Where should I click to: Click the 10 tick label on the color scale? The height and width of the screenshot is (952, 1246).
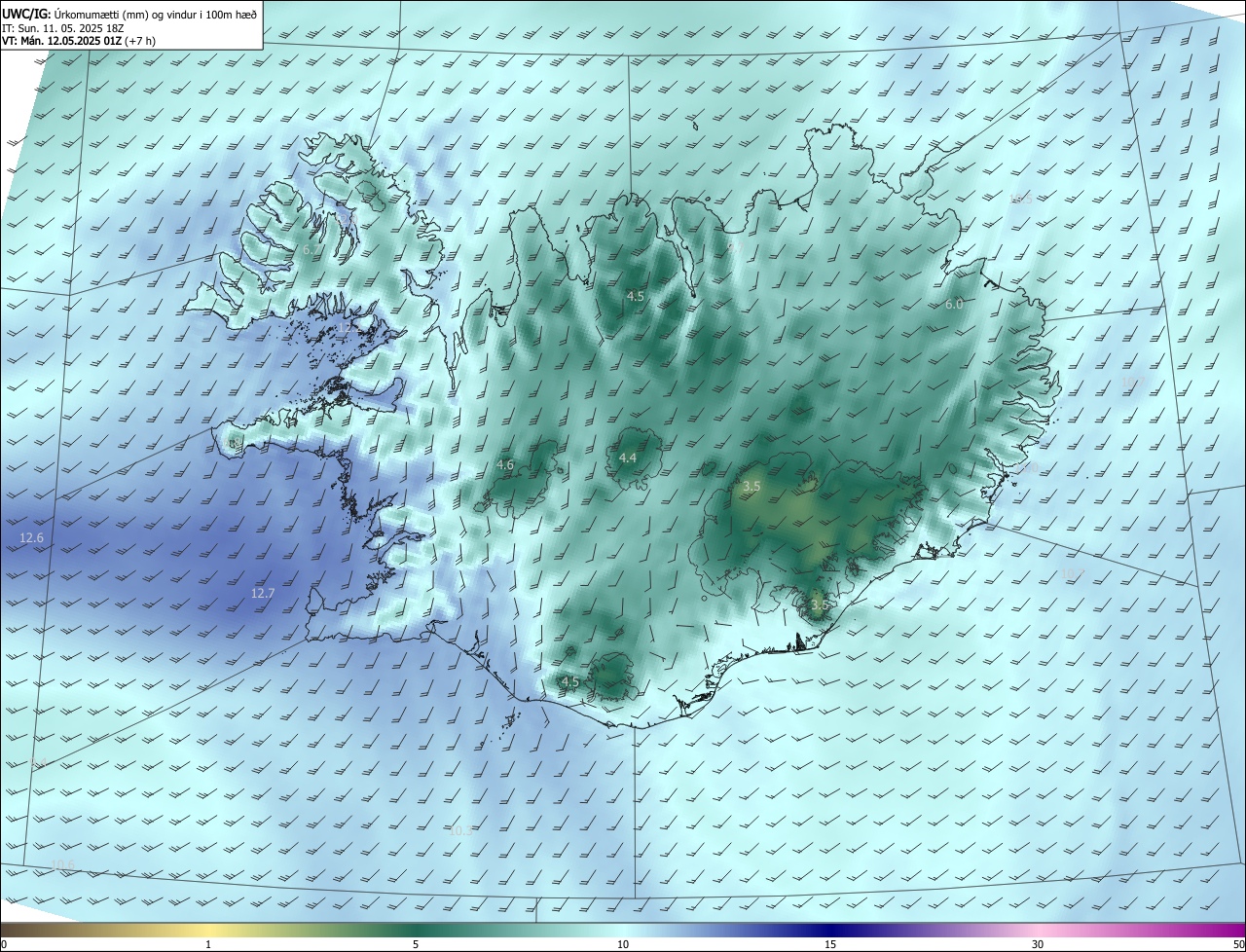623,944
